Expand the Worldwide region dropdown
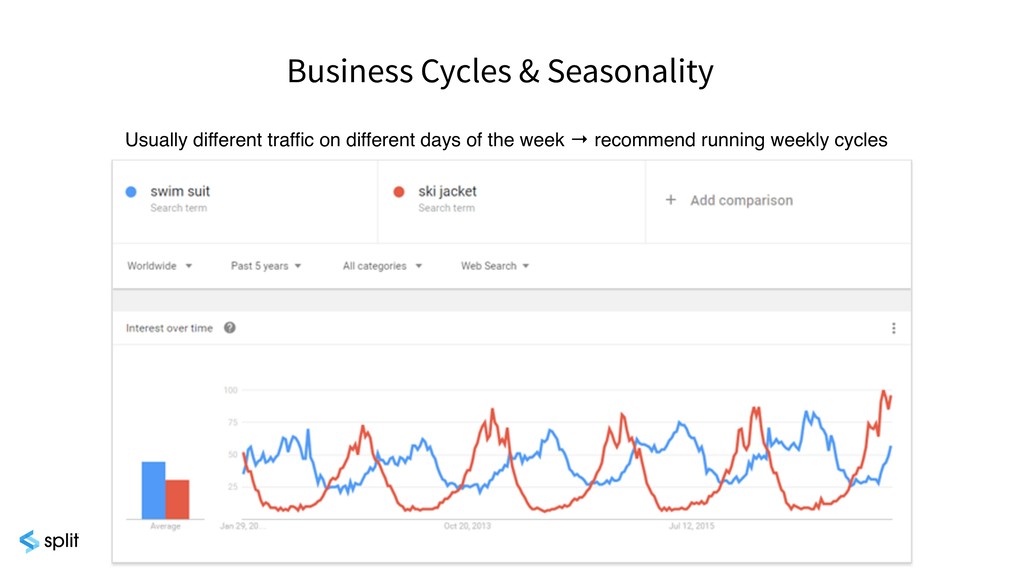1024x576 pixels. click(159, 266)
